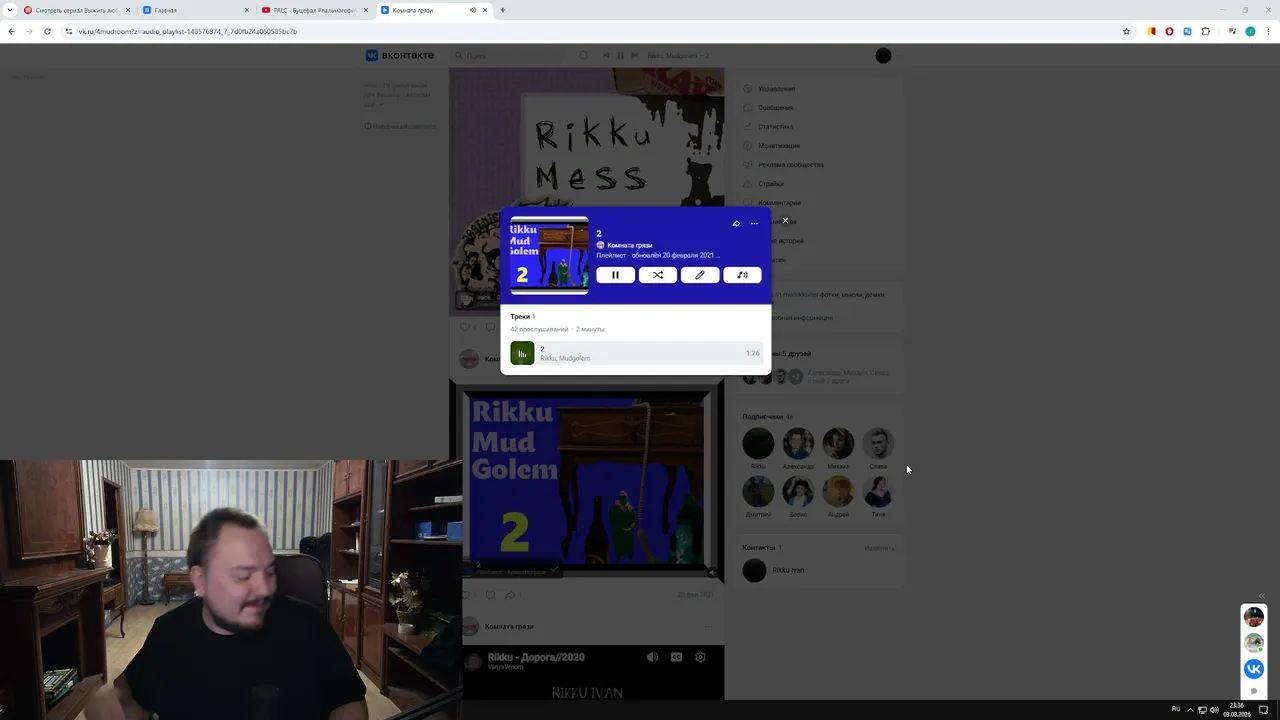The image size is (1280, 720).
Task: Click the track duration 1:26
Action: coord(752,353)
